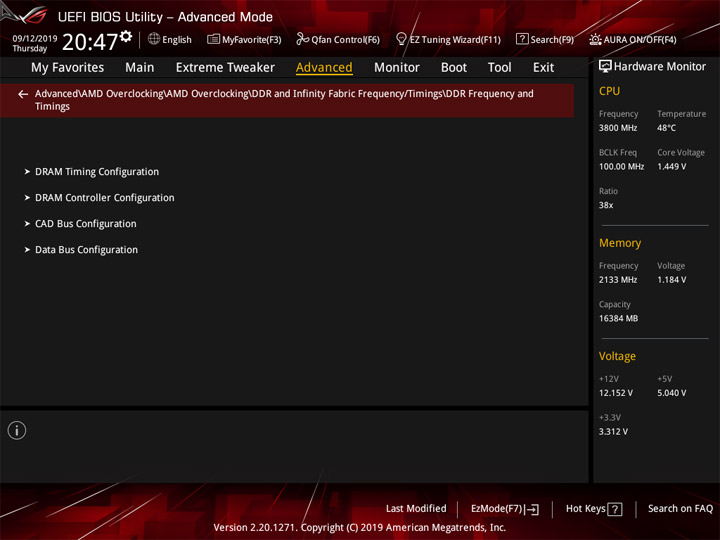Switch to the Main tab
Image resolution: width=720 pixels, height=540 pixels.
pyautogui.click(x=140, y=68)
